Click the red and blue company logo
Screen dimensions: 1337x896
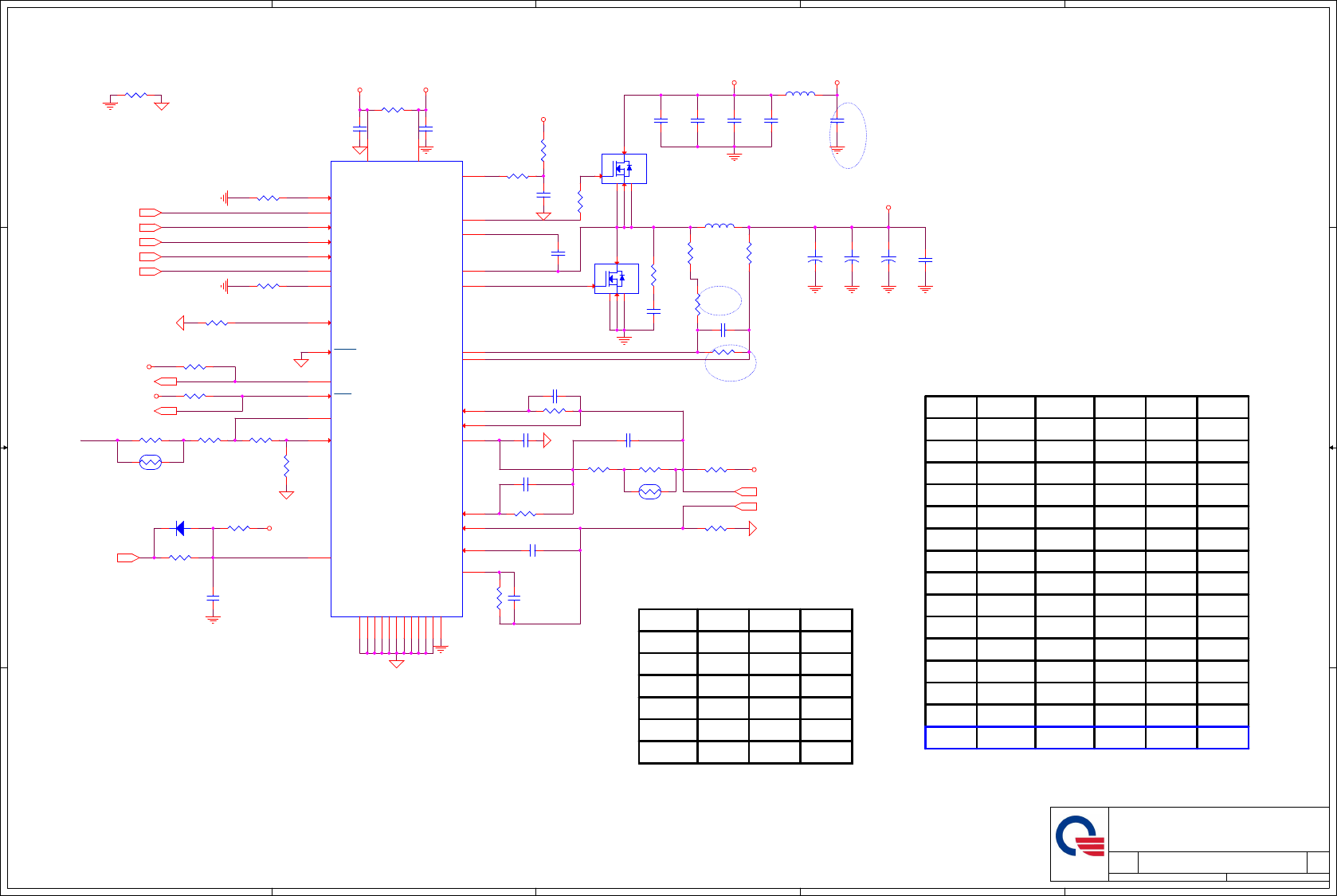[1080, 836]
